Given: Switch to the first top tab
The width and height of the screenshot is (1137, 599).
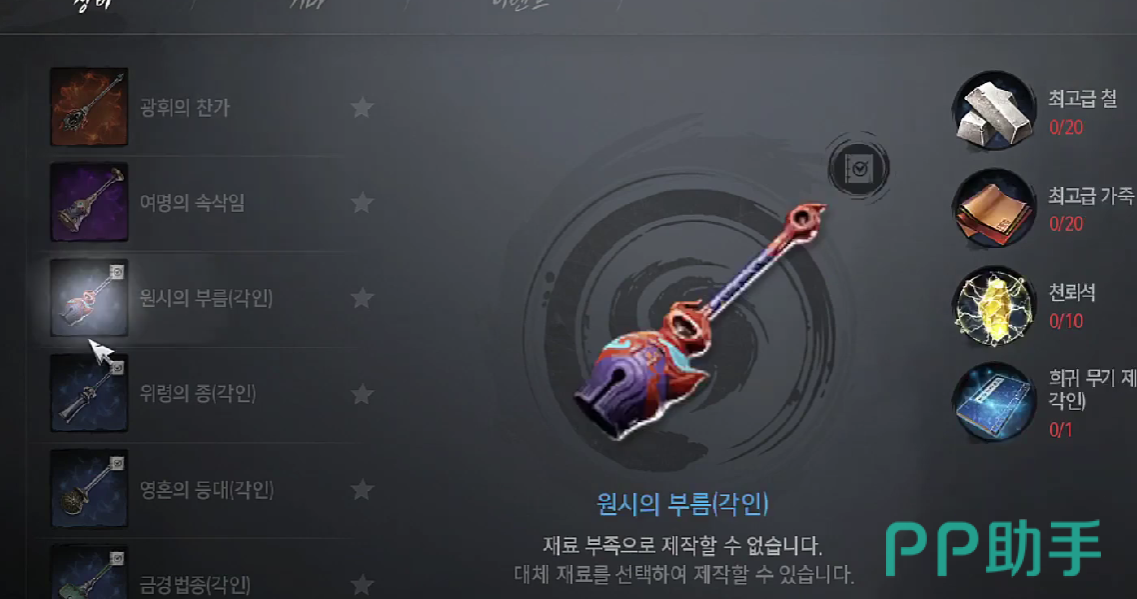Looking at the screenshot, I should pos(91,6).
